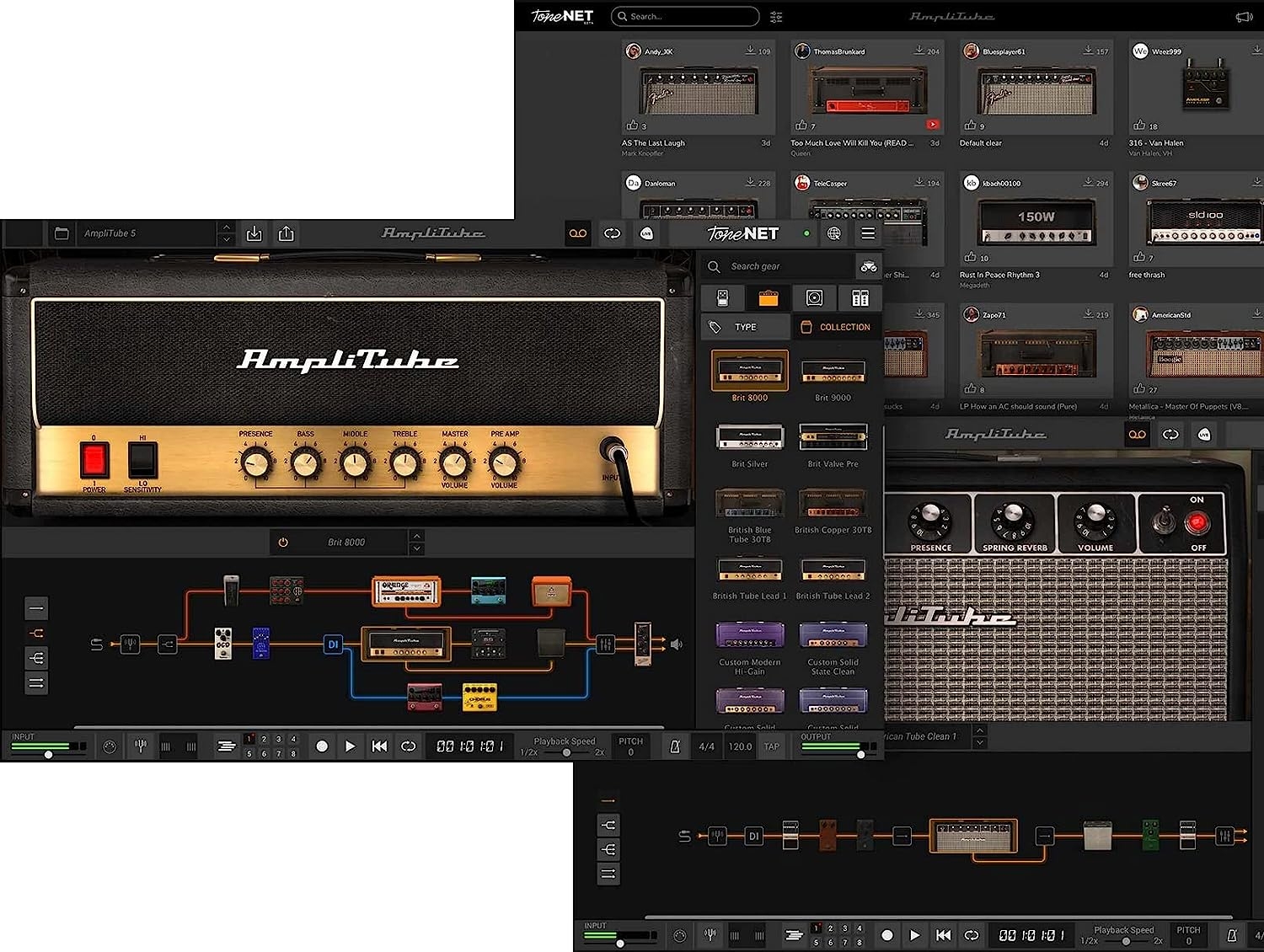
Task: Switch to amplifiers gear tab
Action: [x=768, y=297]
